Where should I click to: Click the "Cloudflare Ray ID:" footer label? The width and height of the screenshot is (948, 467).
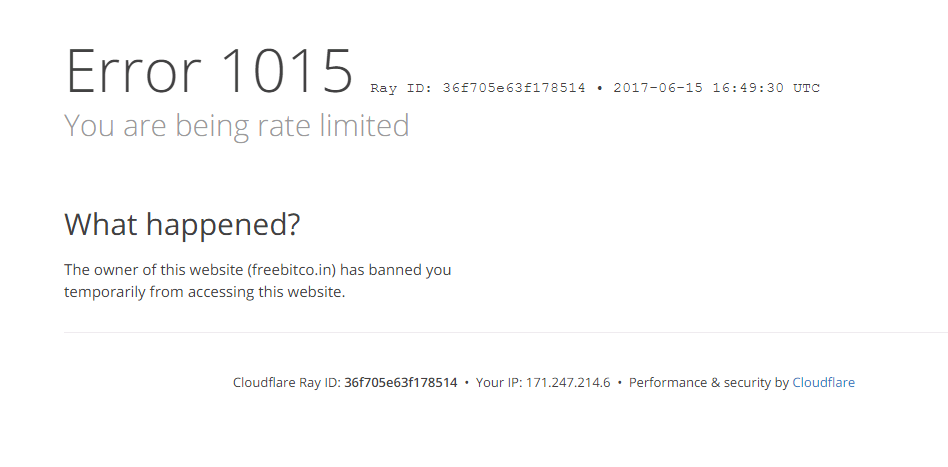(286, 382)
